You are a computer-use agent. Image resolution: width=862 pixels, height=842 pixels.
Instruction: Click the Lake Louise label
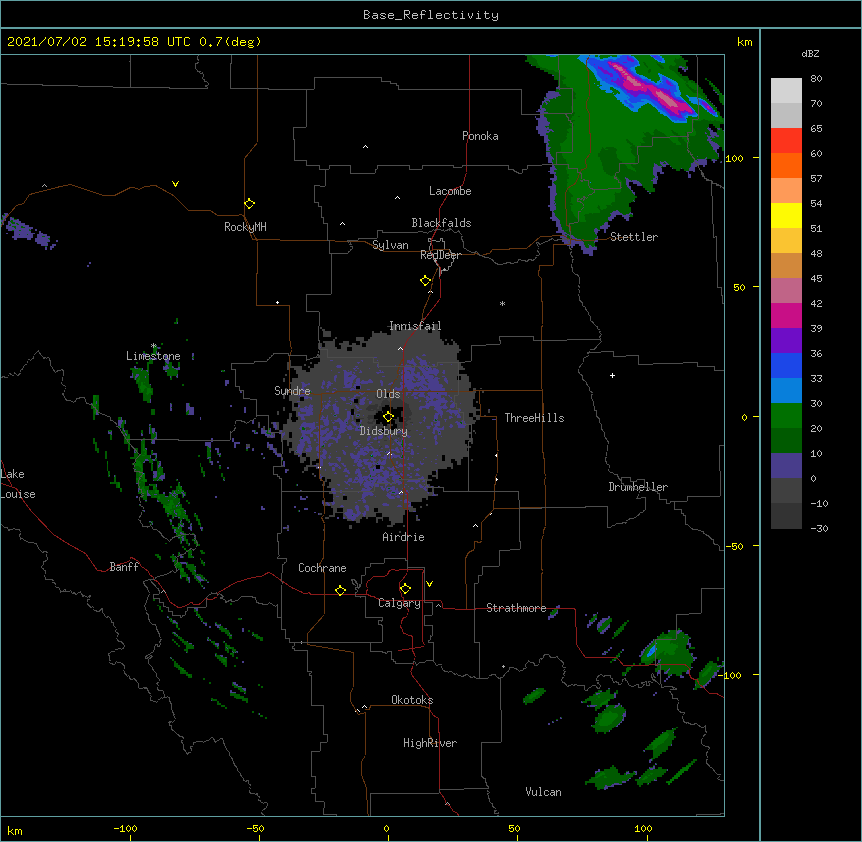point(18,484)
